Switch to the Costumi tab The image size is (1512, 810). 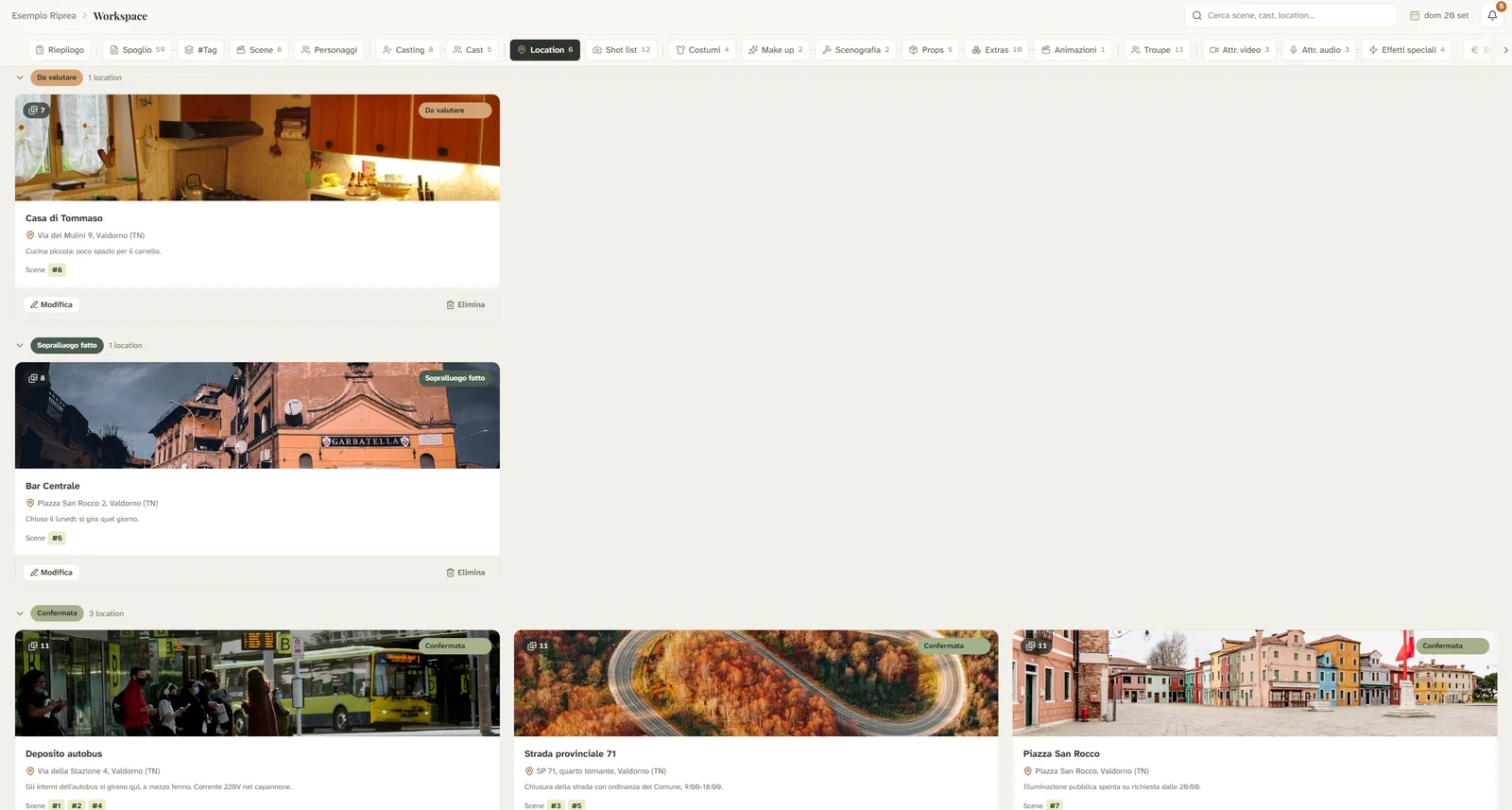pyautogui.click(x=702, y=50)
